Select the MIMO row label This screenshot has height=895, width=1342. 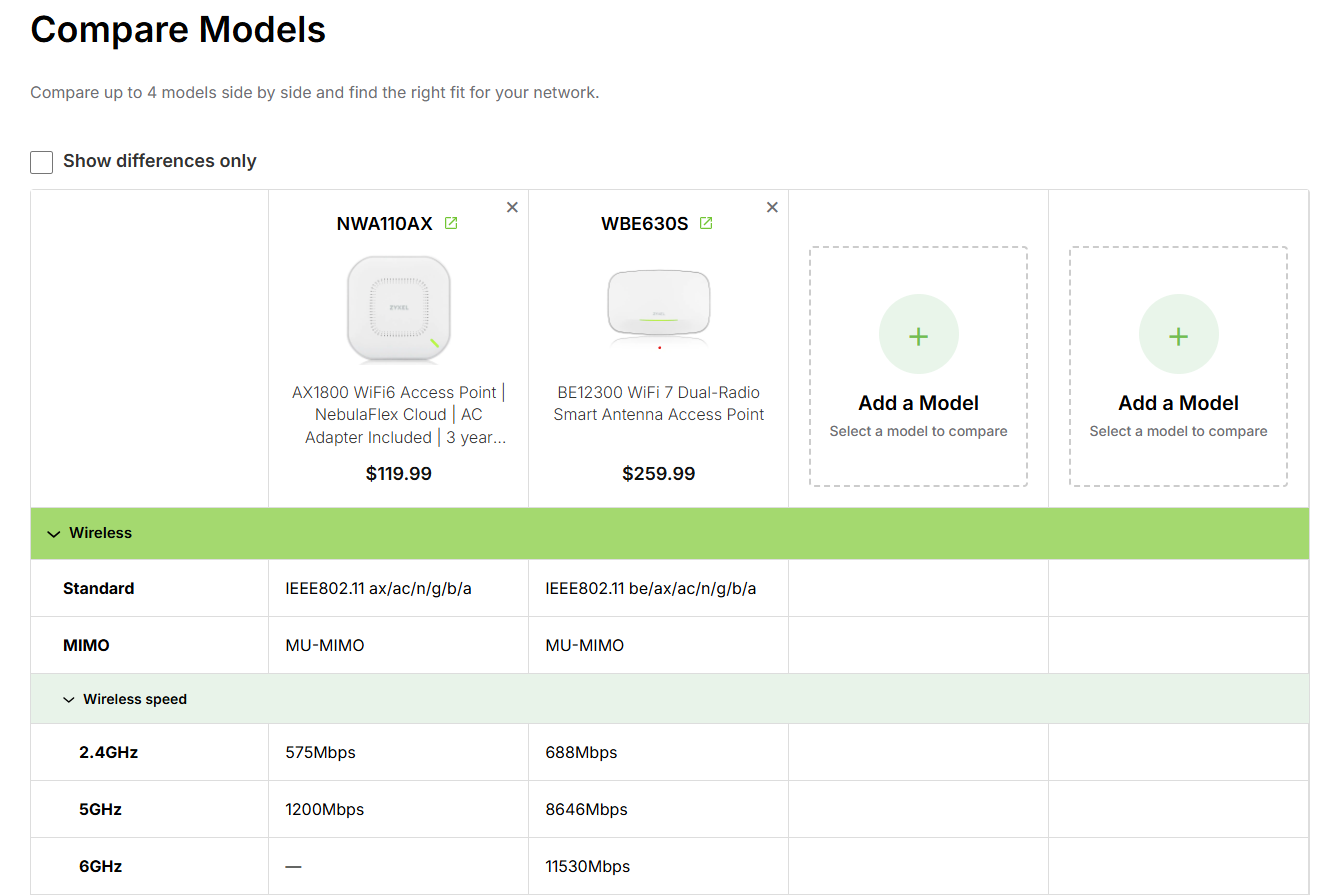click(87, 646)
